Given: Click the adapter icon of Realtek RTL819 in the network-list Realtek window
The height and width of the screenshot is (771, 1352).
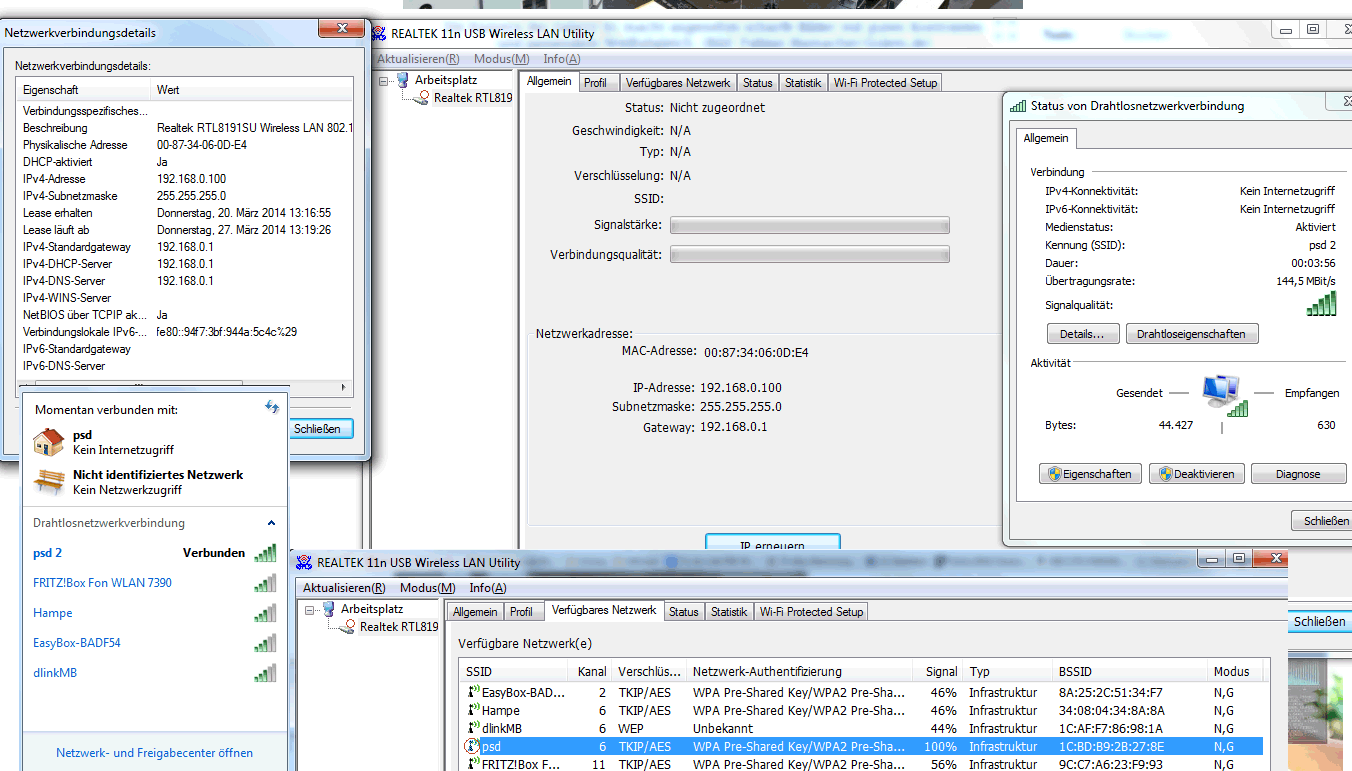Looking at the screenshot, I should tap(348, 627).
